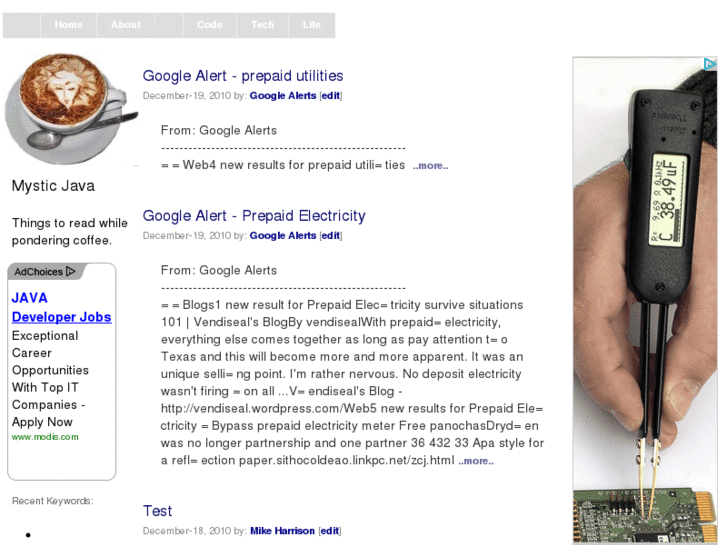The image size is (727, 545).
Task: Open 'Google Alert - Prepaid Electricity' post title
Action: click(254, 216)
